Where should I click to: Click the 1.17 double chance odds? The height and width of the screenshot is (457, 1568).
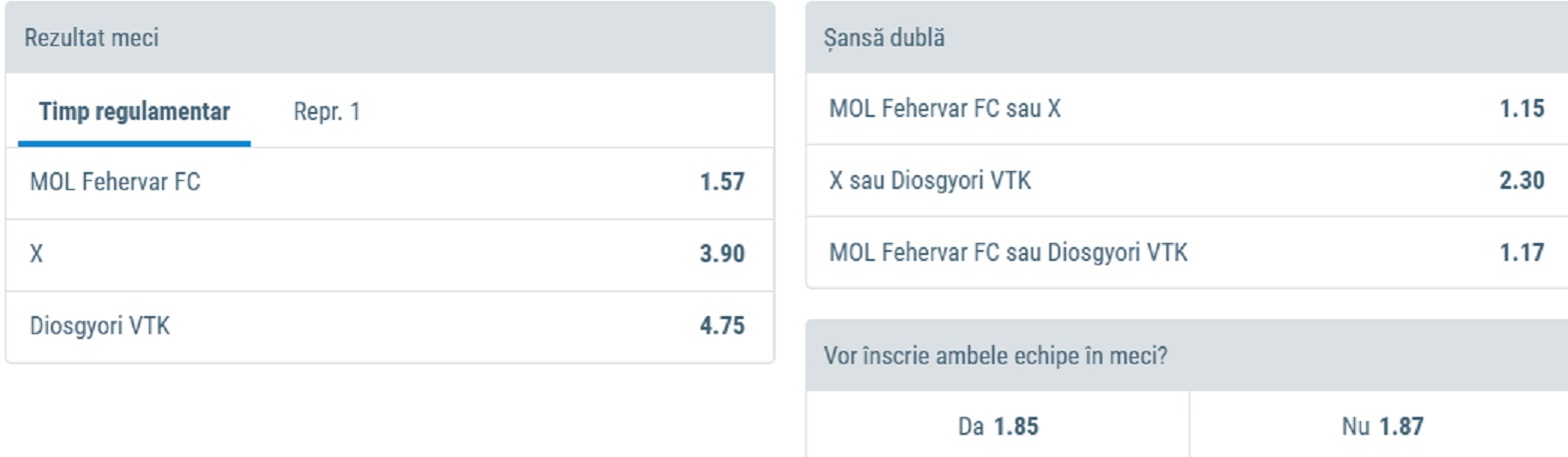(1521, 253)
